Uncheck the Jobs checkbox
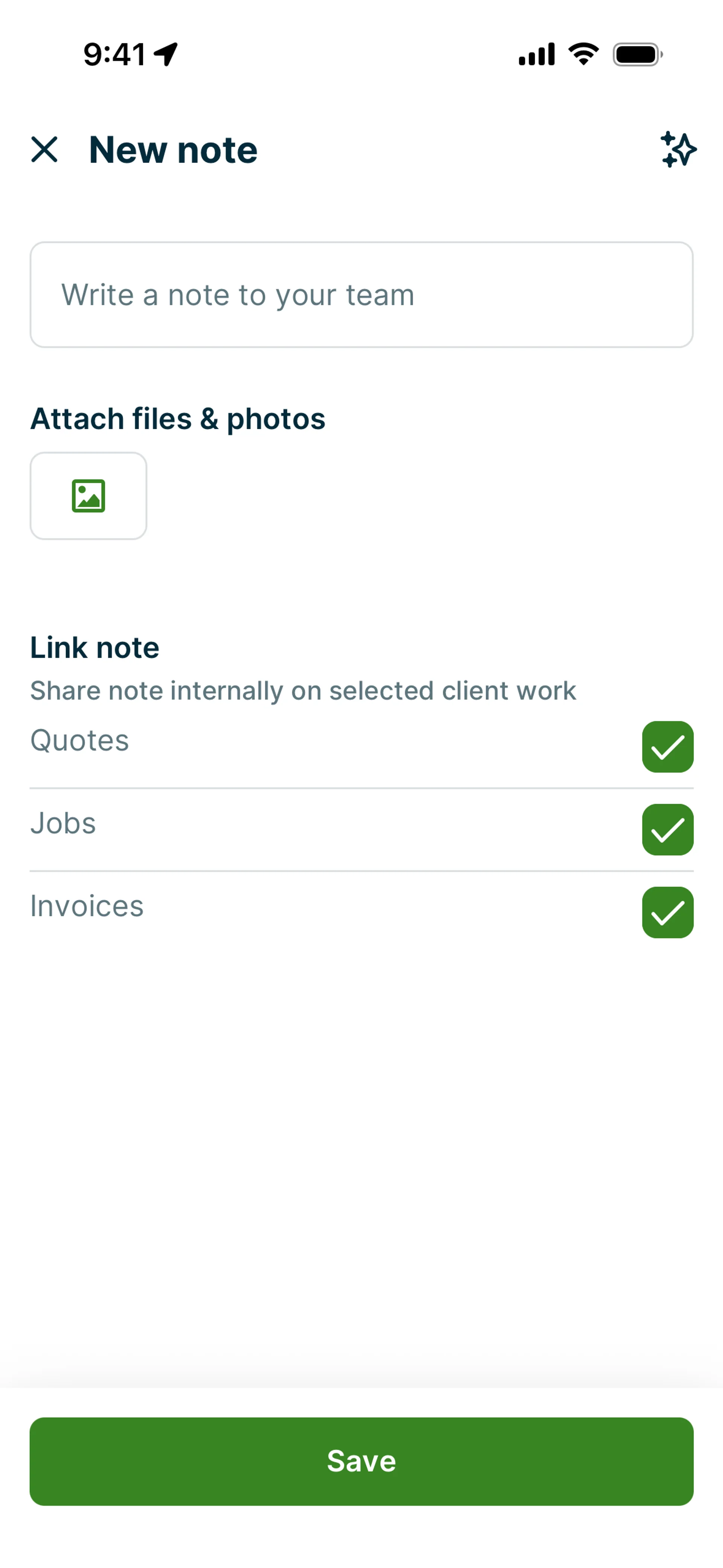 (667, 829)
